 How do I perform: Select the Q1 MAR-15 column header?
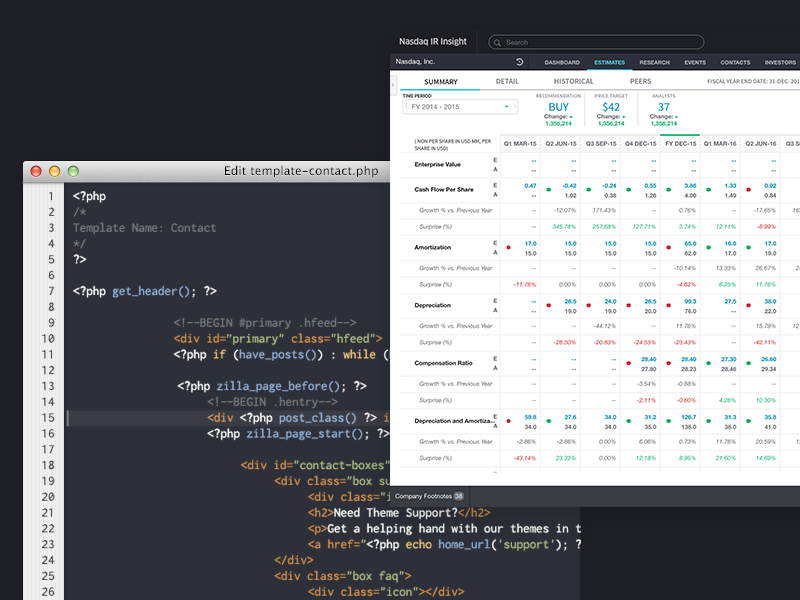520,144
